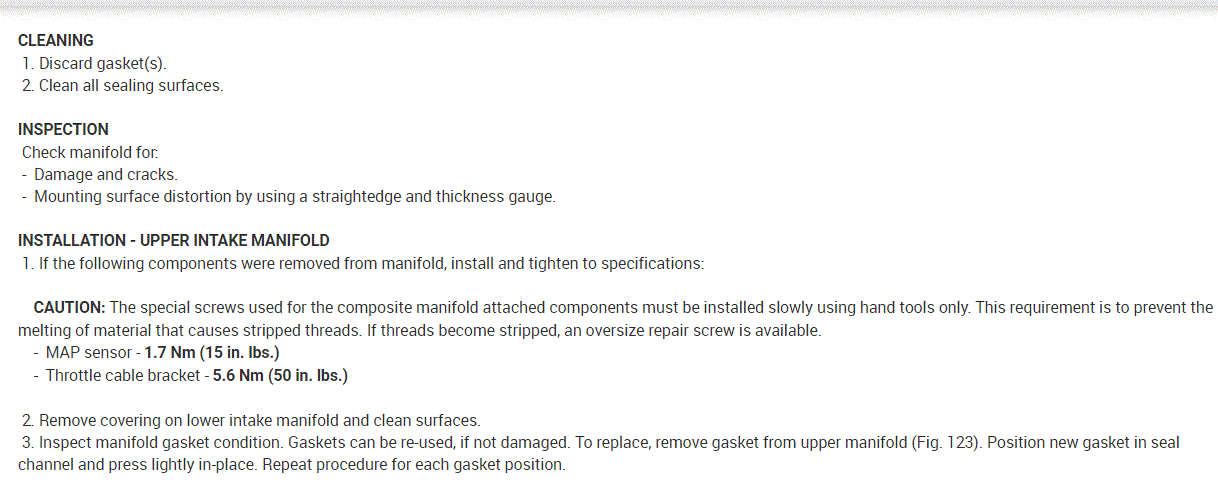Click the INSPECTION section heading
The height and width of the screenshot is (496, 1218).
tap(63, 130)
